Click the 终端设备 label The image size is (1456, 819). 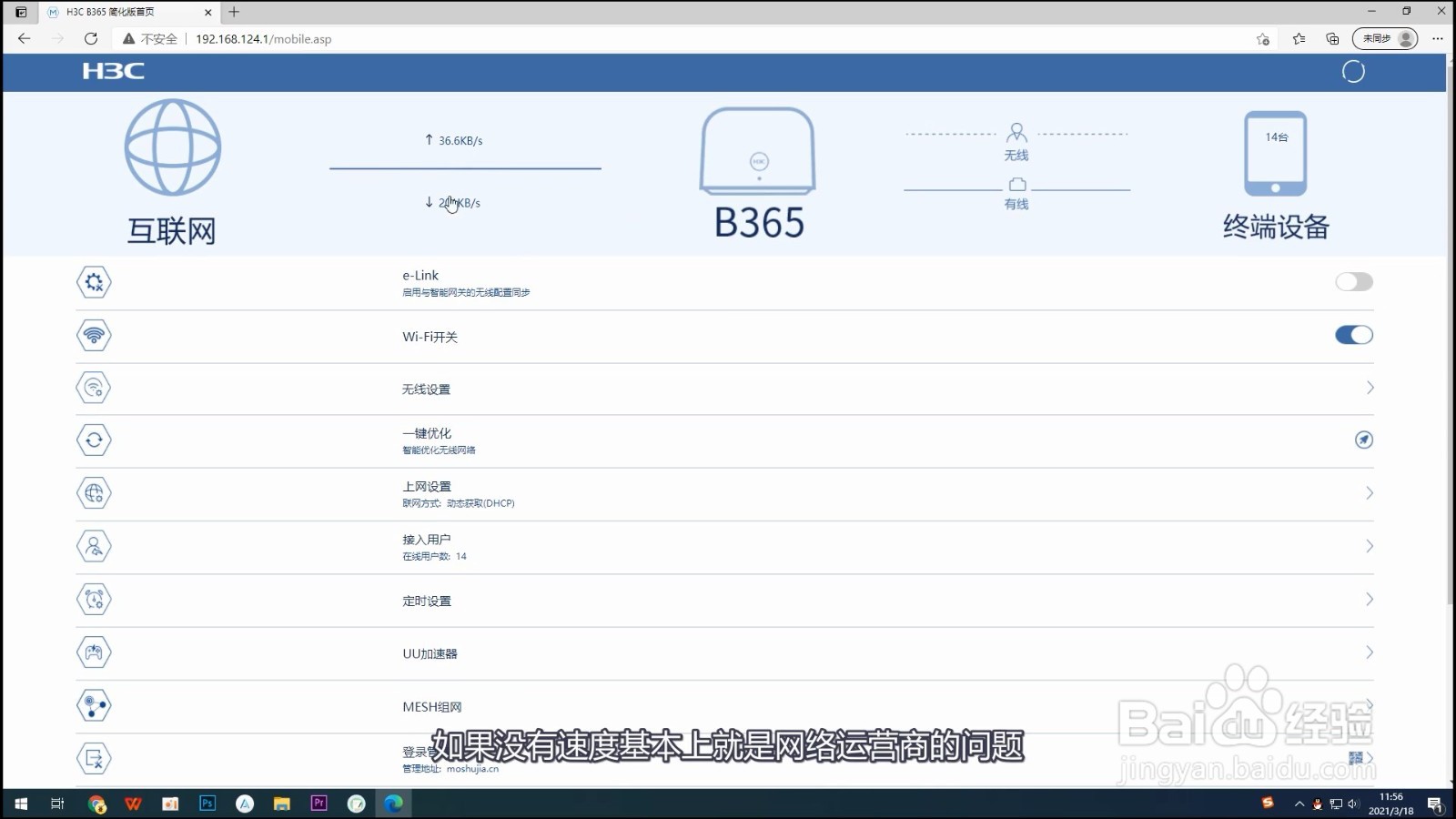click(1276, 227)
